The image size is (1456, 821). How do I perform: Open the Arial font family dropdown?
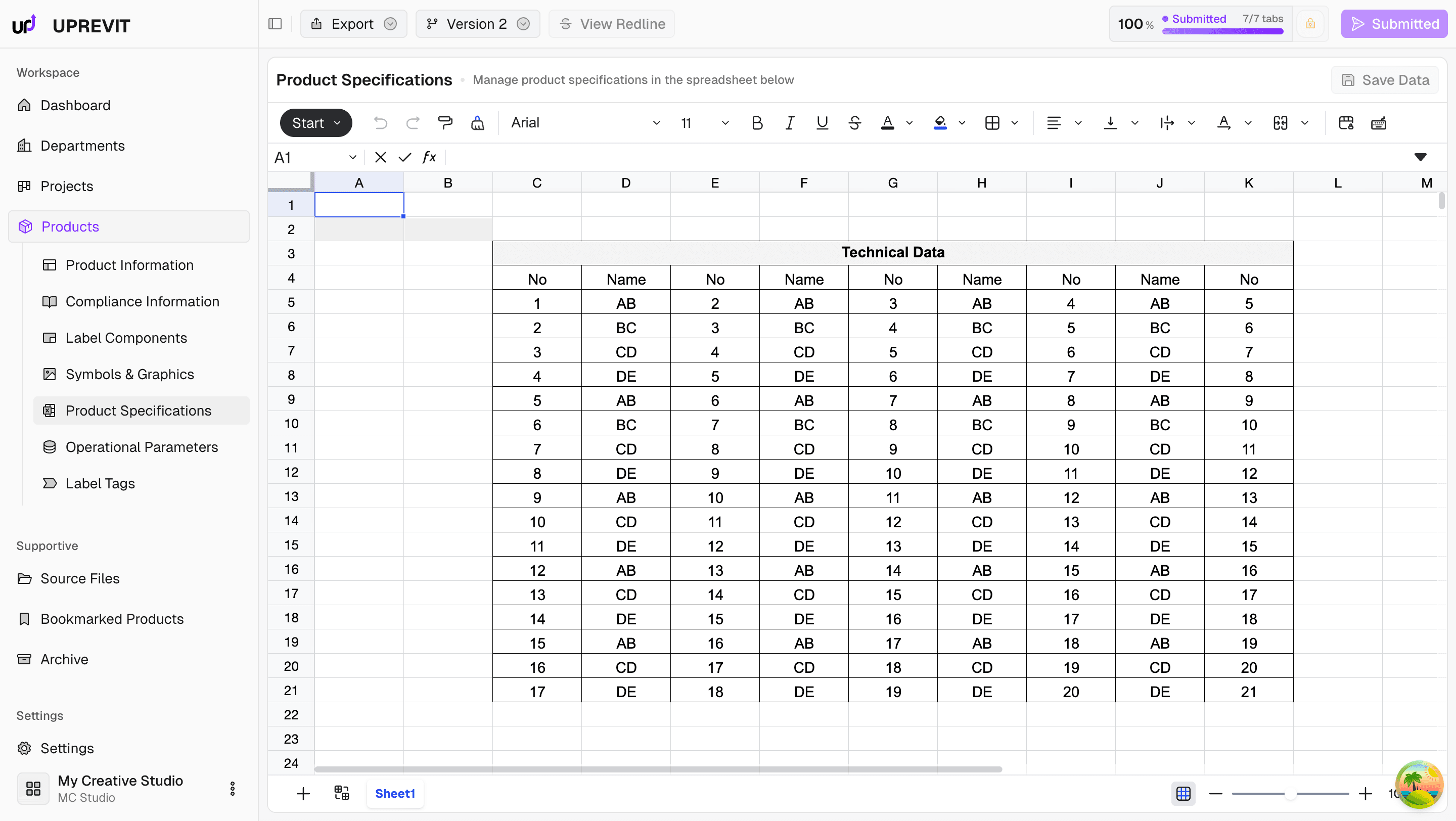(585, 123)
